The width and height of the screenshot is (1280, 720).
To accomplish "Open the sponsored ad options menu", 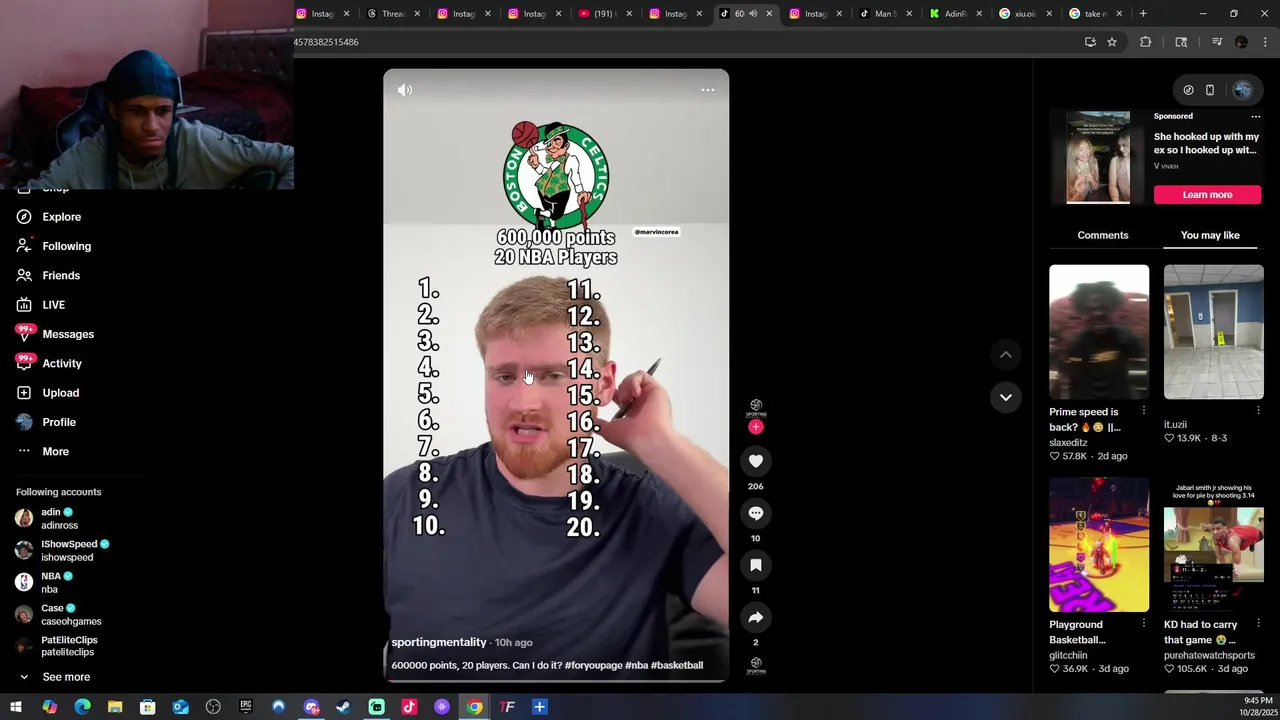I will point(1256,116).
